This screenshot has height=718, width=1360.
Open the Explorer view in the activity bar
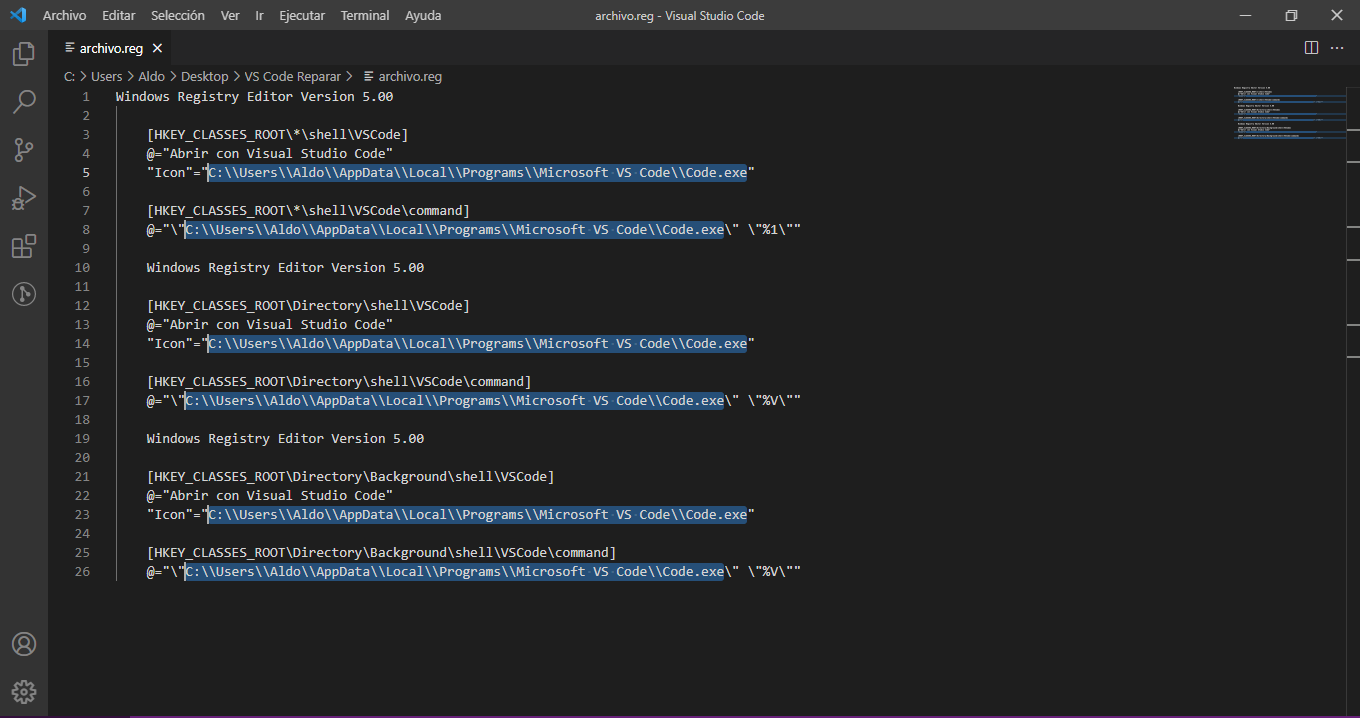(x=23, y=53)
